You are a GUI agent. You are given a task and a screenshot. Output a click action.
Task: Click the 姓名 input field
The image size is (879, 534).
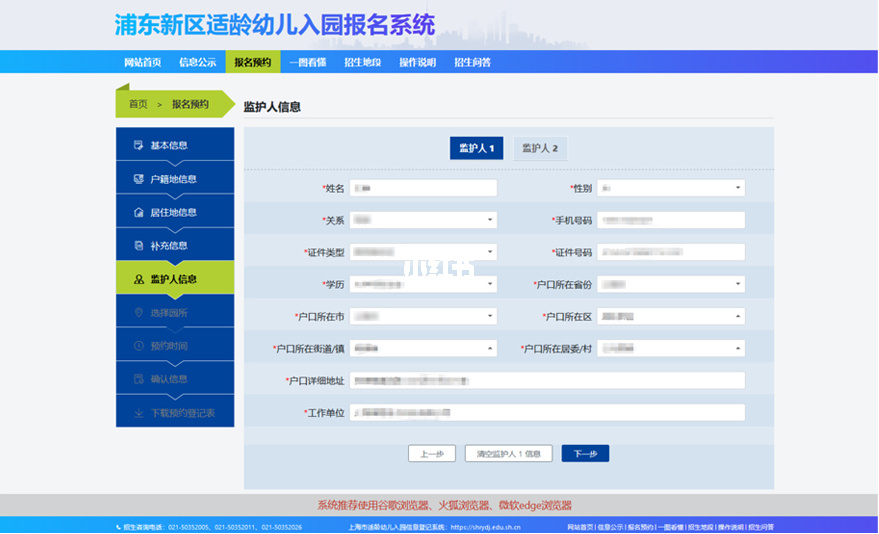pos(423,188)
